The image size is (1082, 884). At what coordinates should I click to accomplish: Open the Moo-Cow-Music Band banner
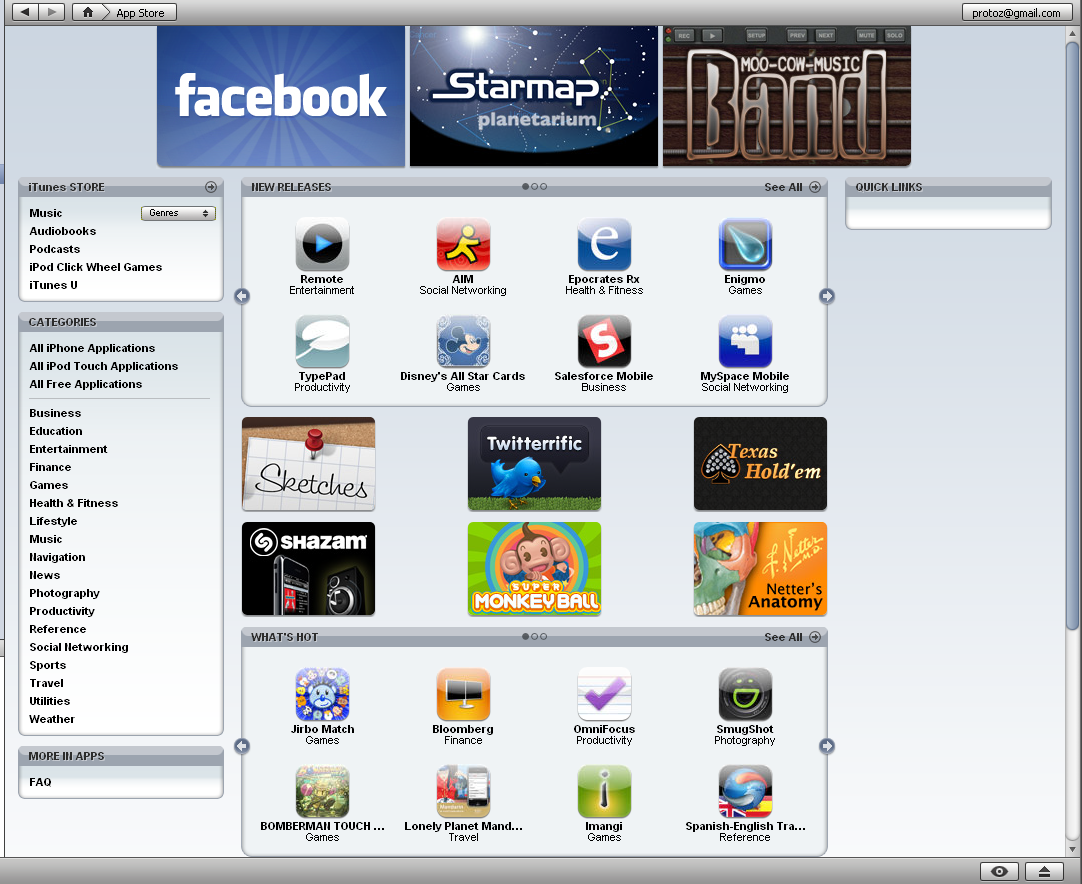pyautogui.click(x=787, y=96)
